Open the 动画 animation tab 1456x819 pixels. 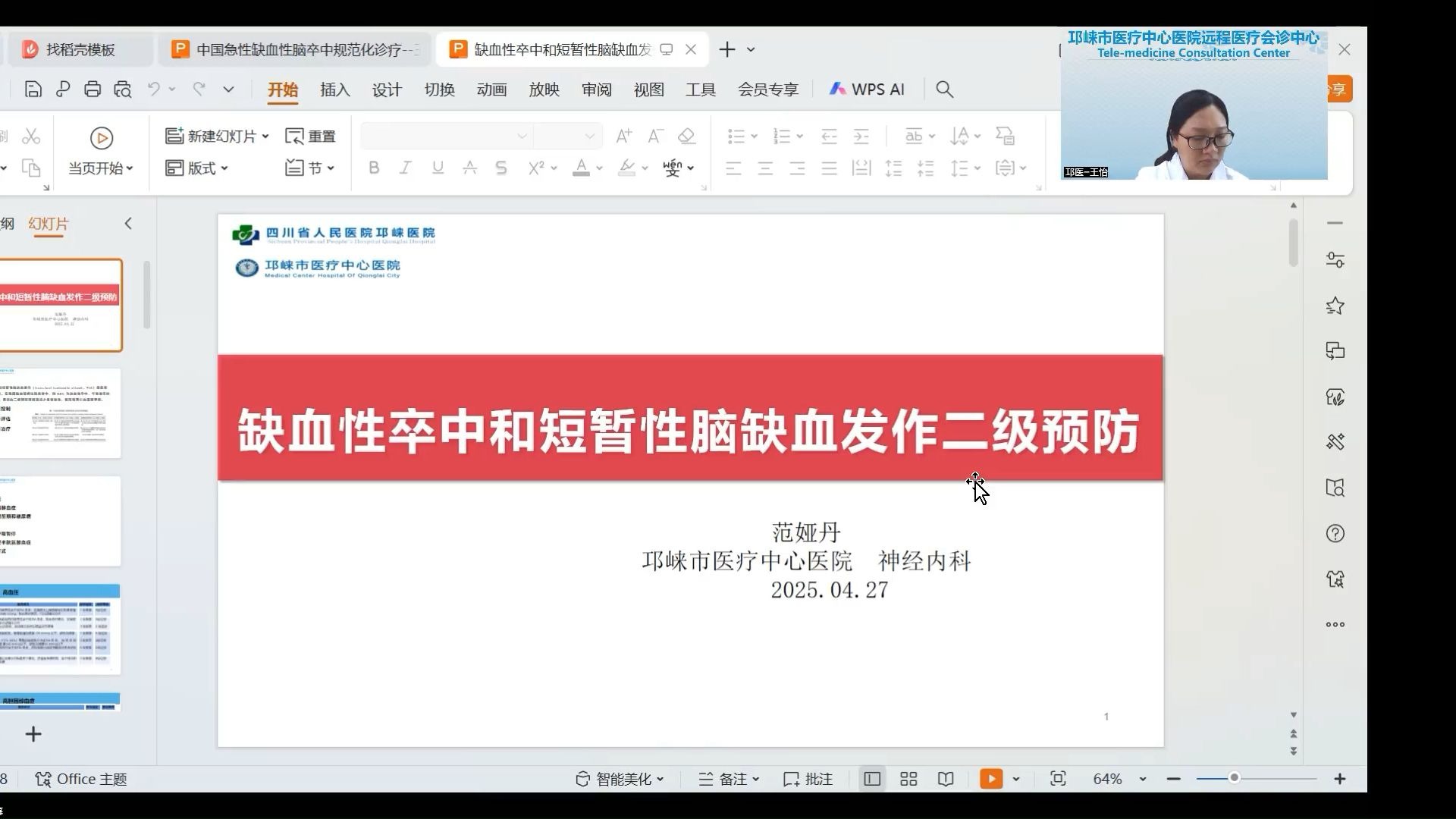tap(491, 89)
